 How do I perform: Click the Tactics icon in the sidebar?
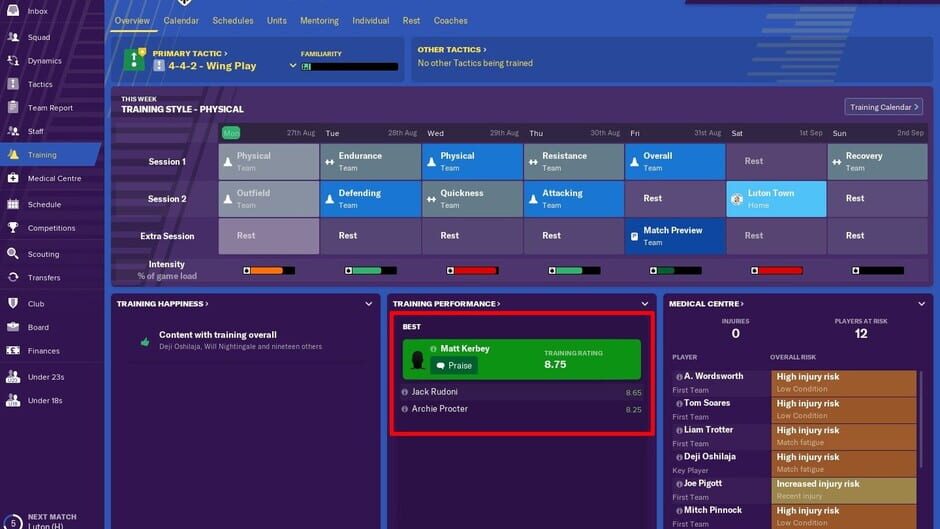[x=13, y=84]
